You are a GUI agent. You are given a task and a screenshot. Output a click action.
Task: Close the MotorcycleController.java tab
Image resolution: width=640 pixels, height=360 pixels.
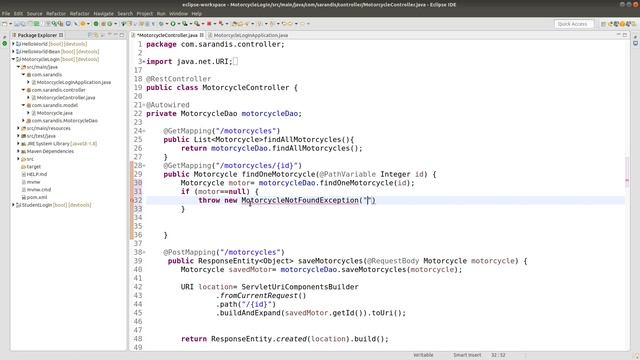[201, 35]
